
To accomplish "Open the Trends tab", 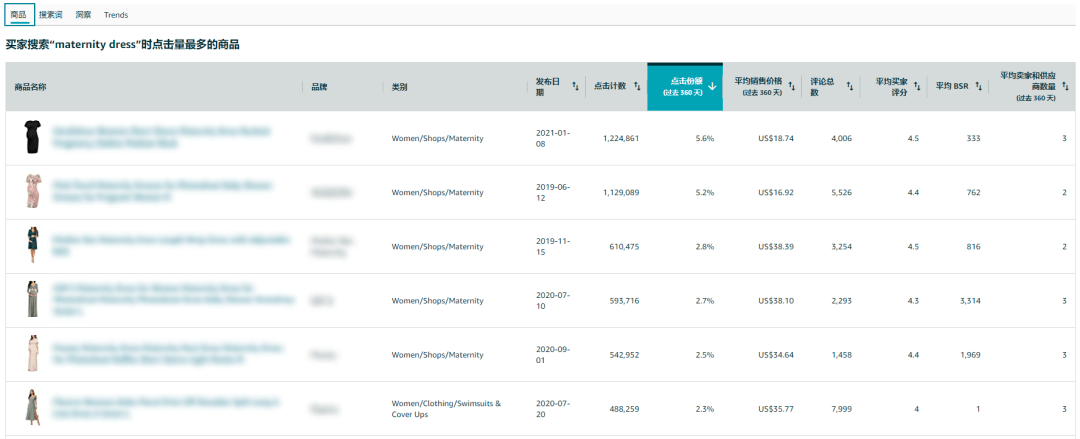I will [116, 15].
